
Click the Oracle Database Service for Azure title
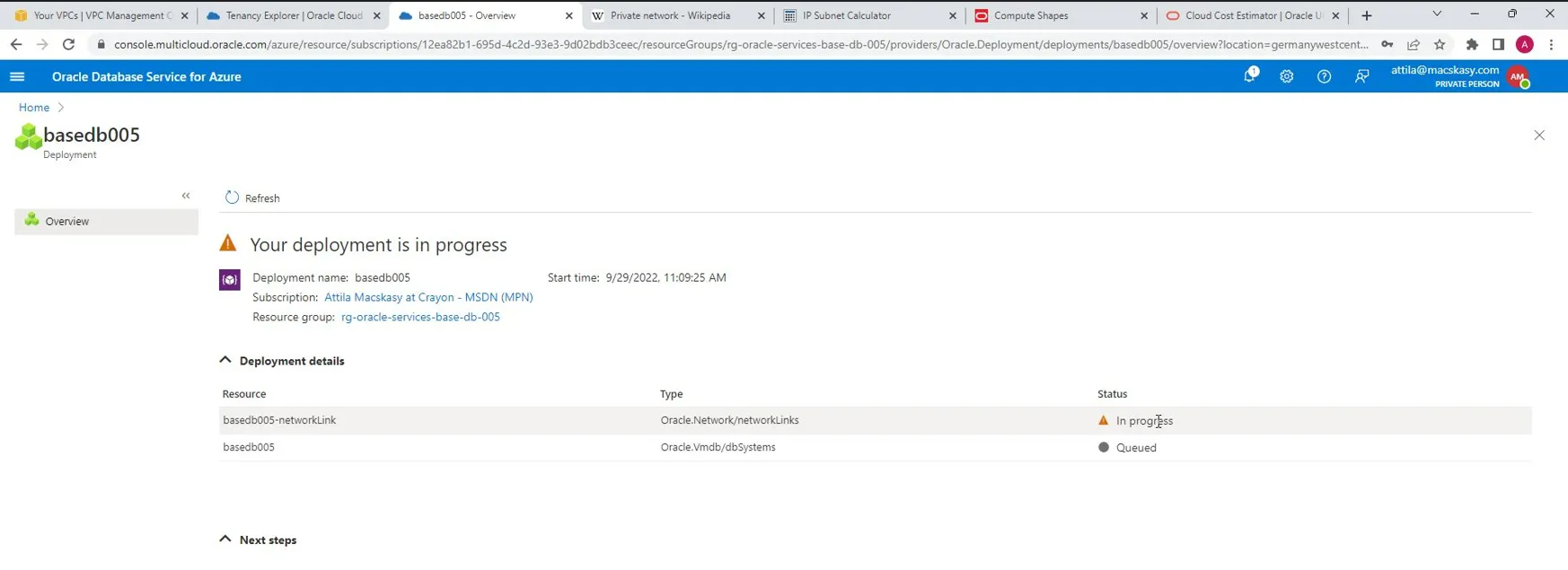point(146,76)
